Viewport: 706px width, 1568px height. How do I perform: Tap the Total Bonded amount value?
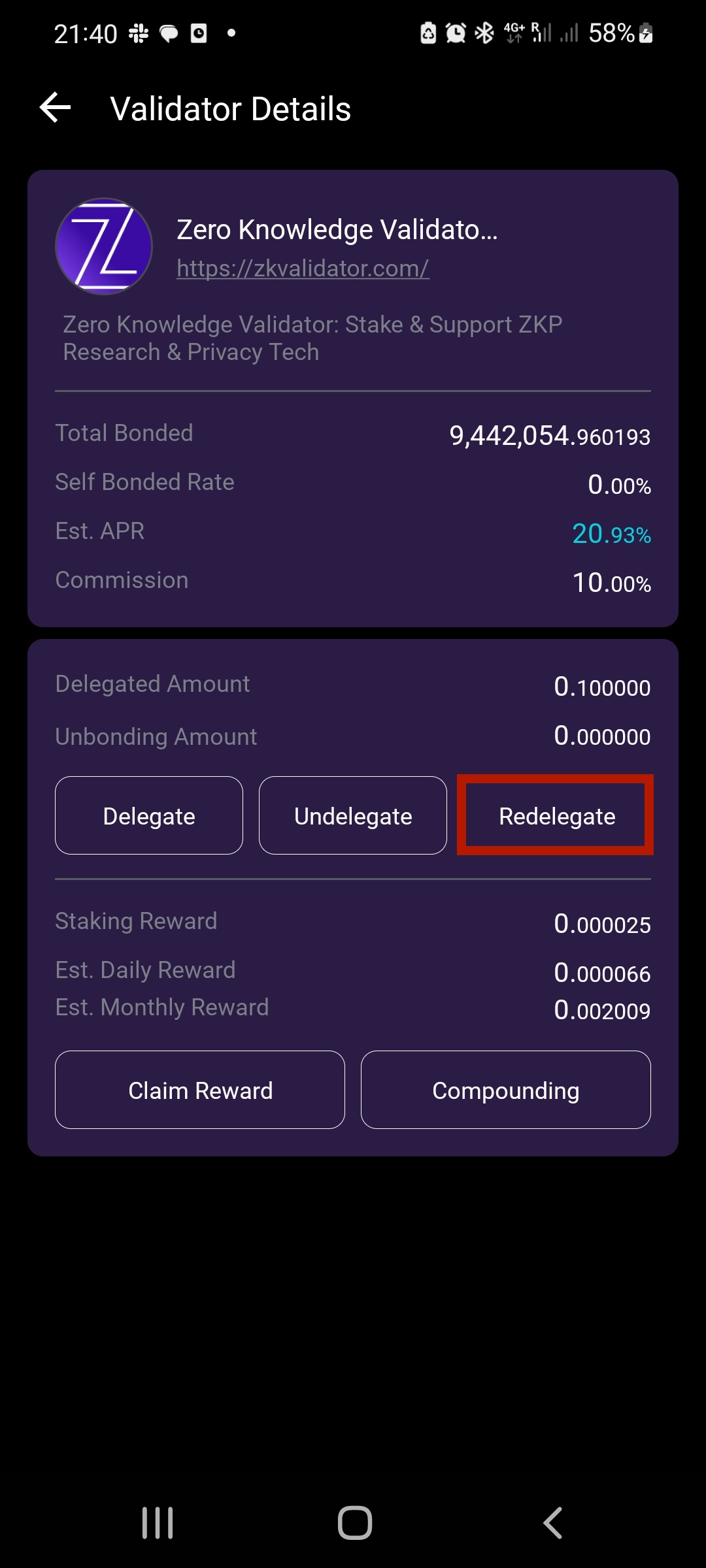click(549, 436)
